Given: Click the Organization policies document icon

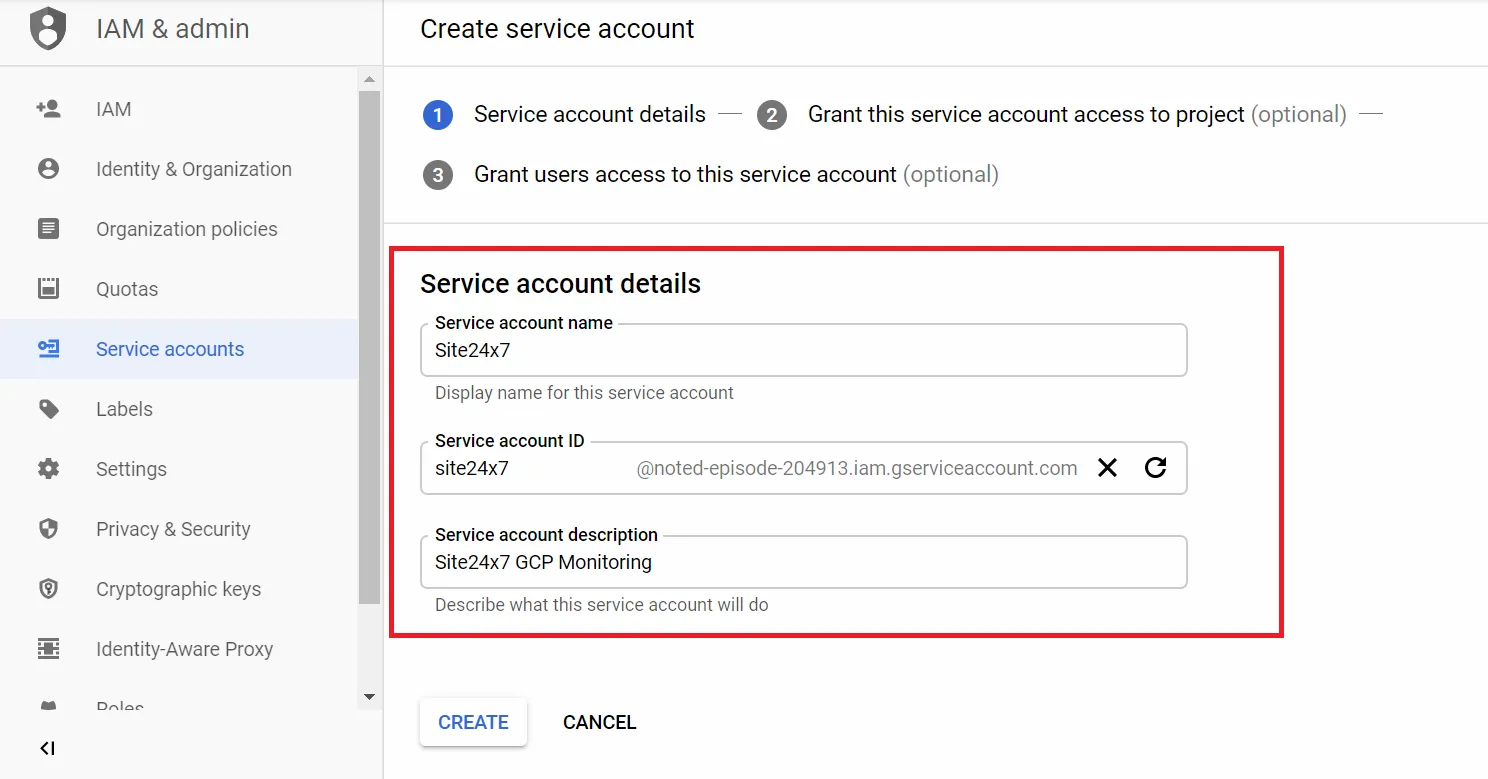Looking at the screenshot, I should 48,229.
